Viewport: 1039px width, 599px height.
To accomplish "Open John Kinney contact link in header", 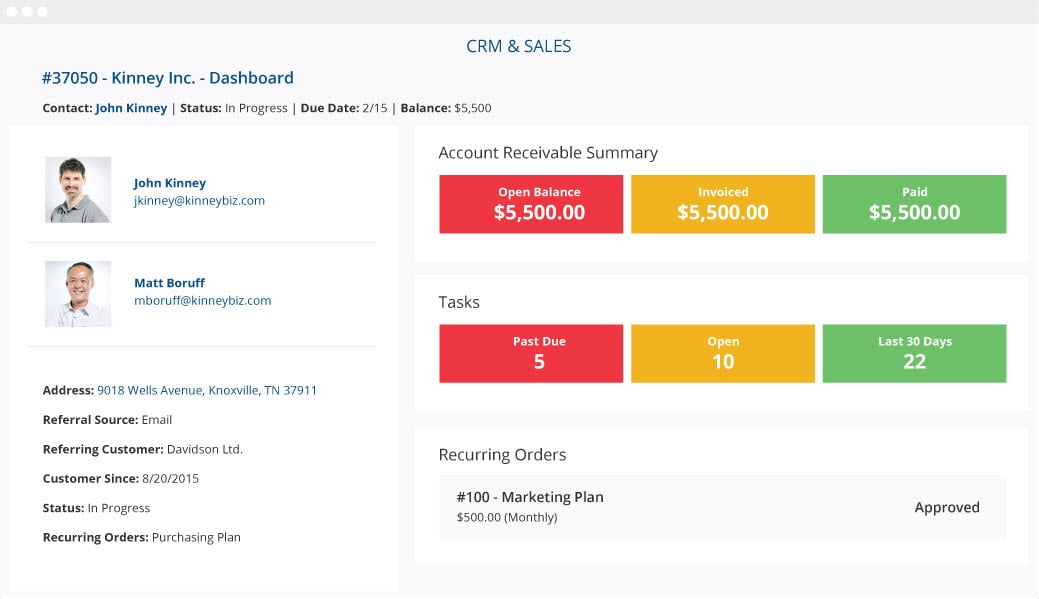I will pos(131,108).
